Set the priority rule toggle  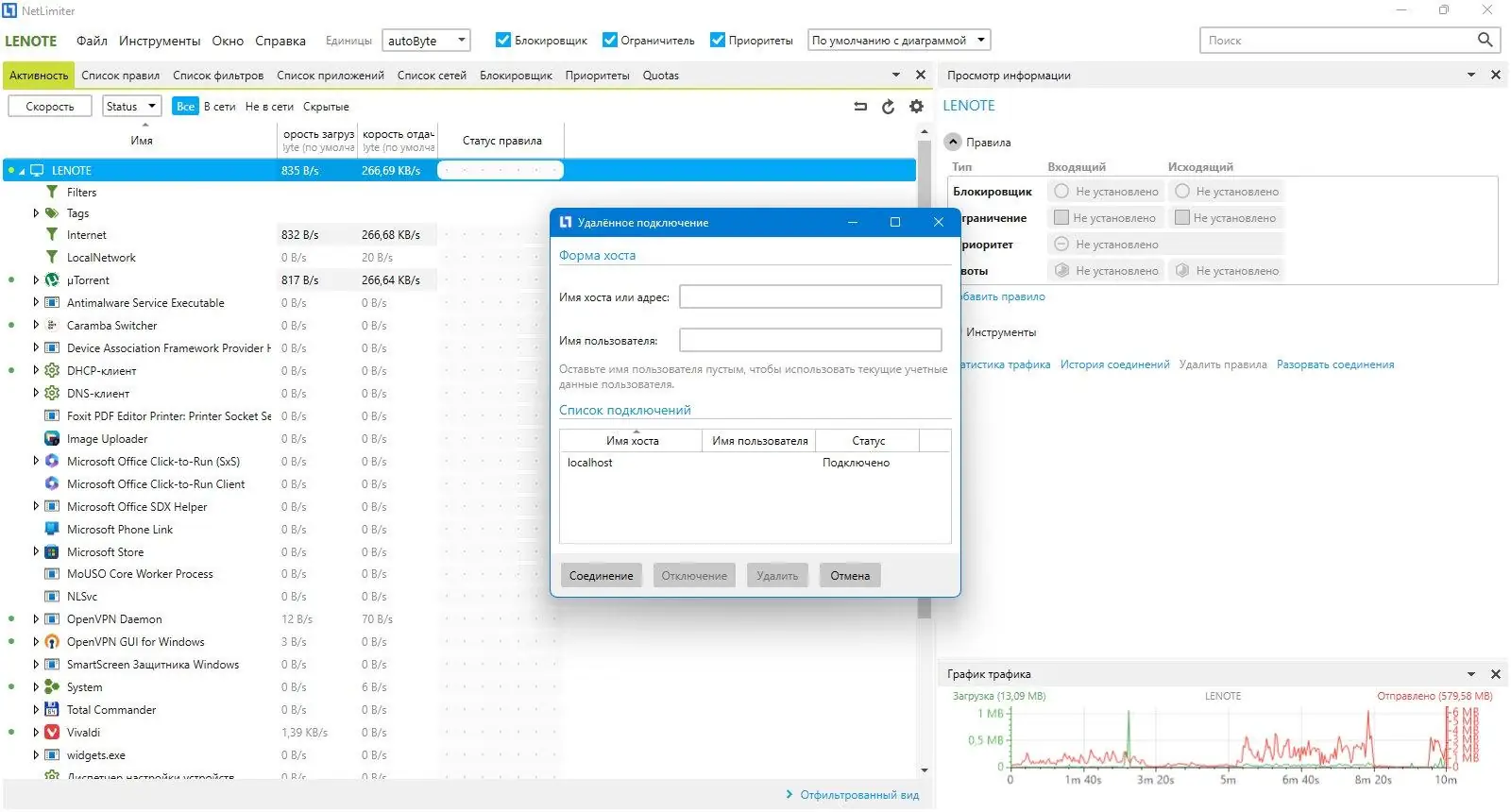tap(1061, 245)
